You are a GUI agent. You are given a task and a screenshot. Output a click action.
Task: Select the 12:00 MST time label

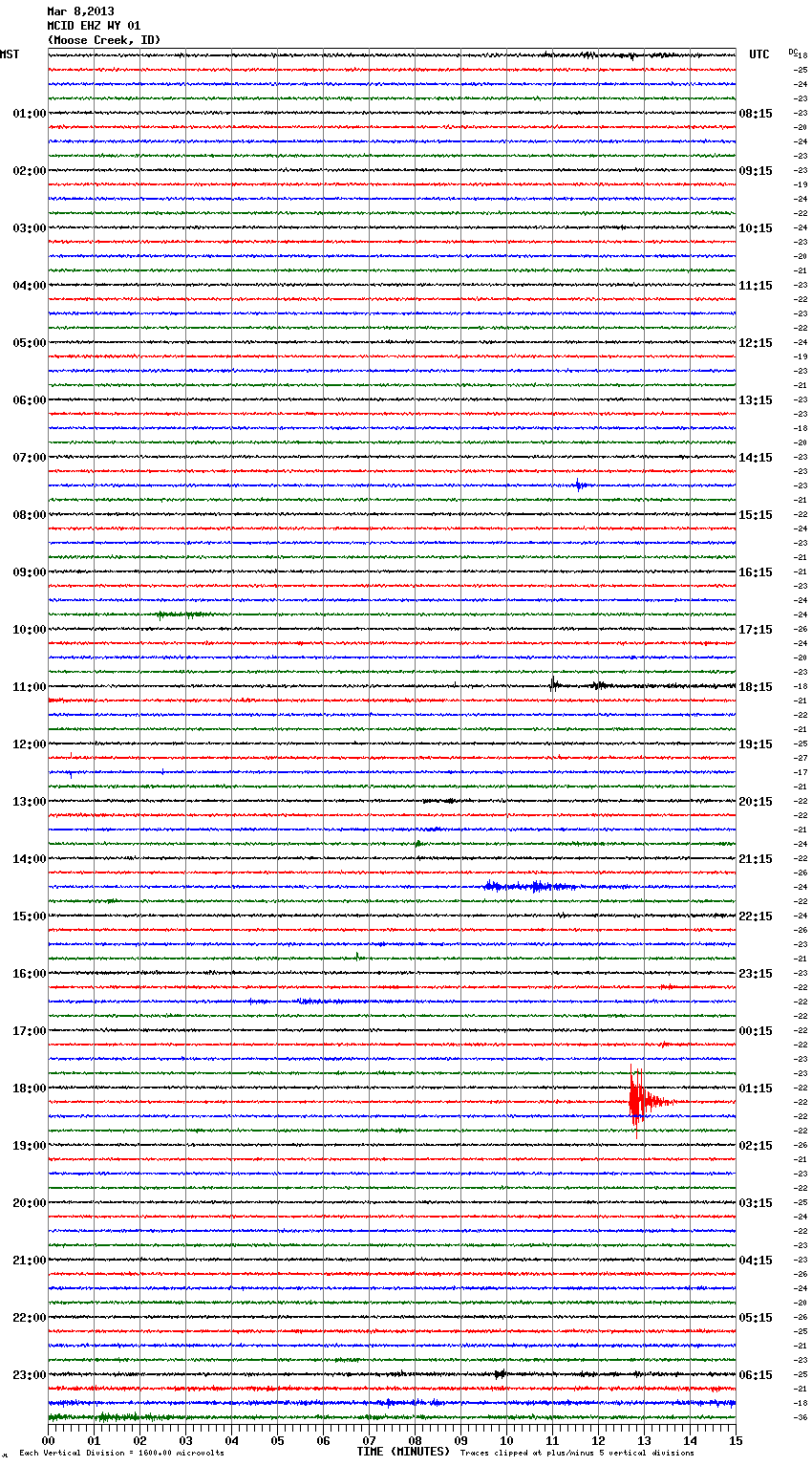click(x=30, y=744)
